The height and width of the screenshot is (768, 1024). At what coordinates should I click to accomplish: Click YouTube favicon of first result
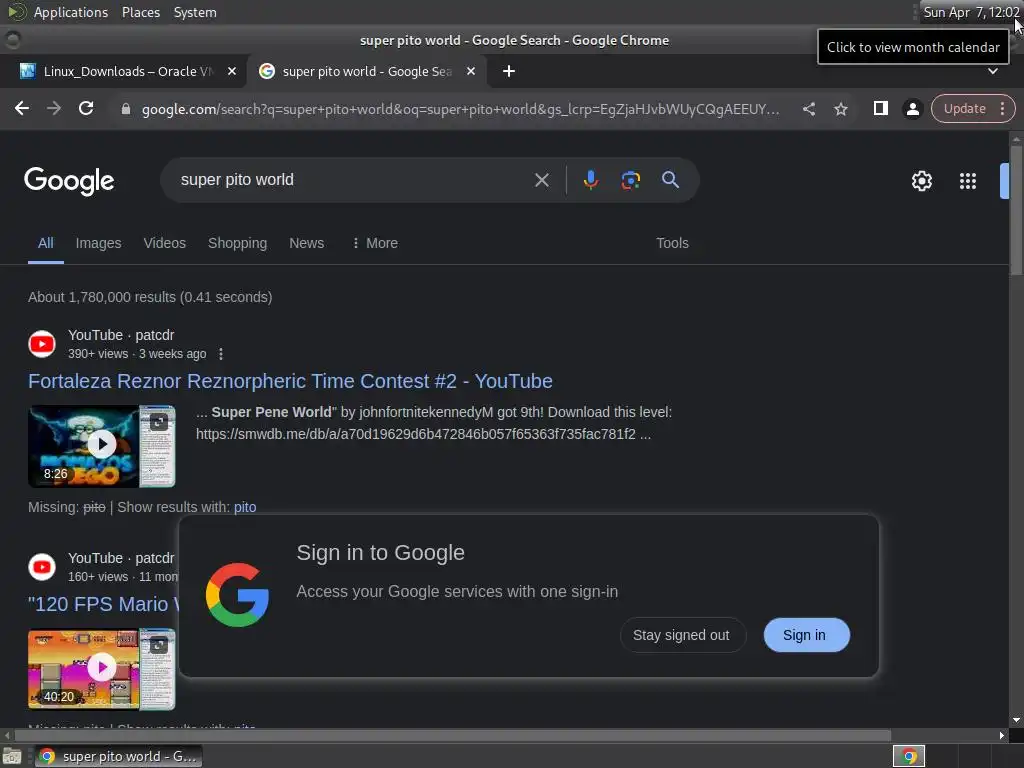[x=42, y=344]
